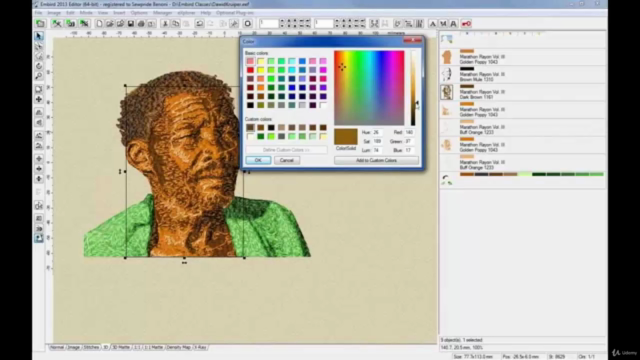
Task: Click the Sat value field
Action: [x=377, y=141]
